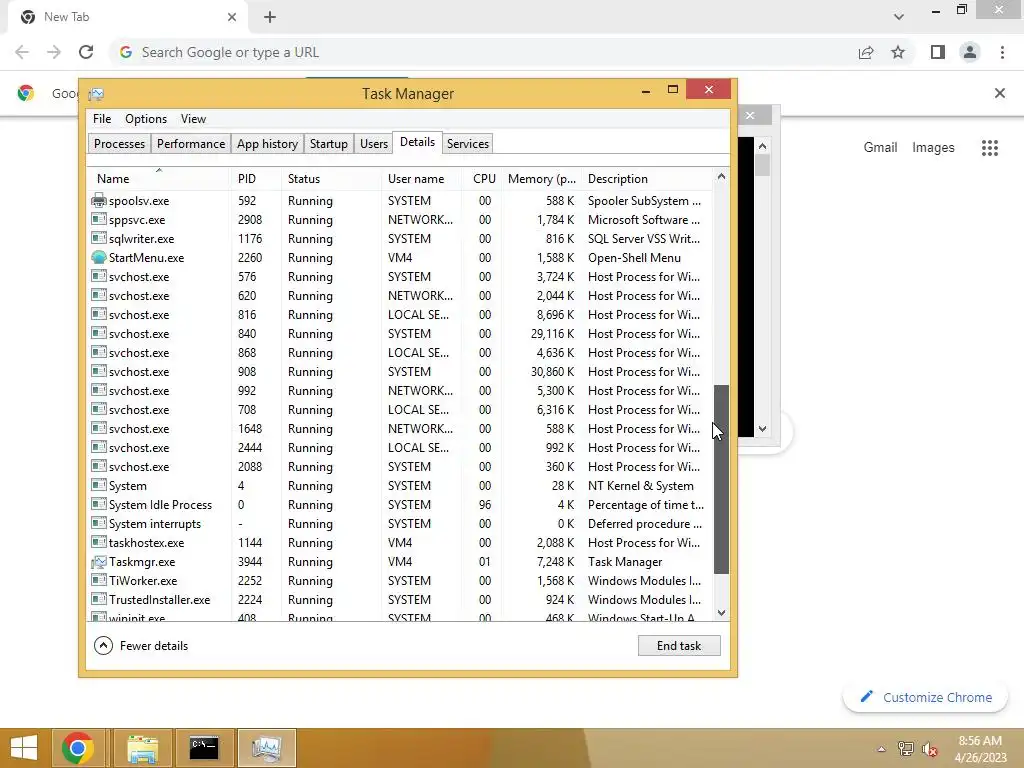Screen dimensions: 1024x768
Task: Open Google apps grid
Action: (x=989, y=148)
